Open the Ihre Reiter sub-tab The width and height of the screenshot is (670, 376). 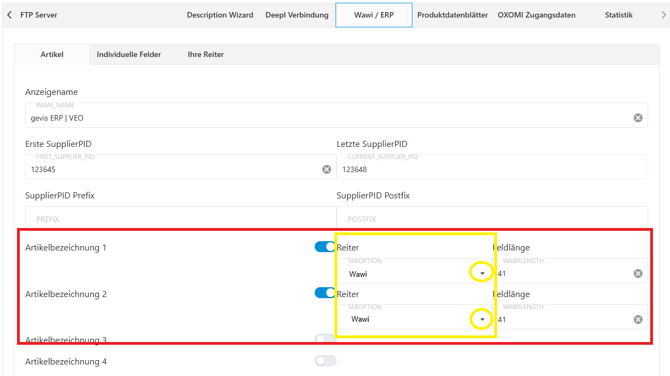pos(206,54)
